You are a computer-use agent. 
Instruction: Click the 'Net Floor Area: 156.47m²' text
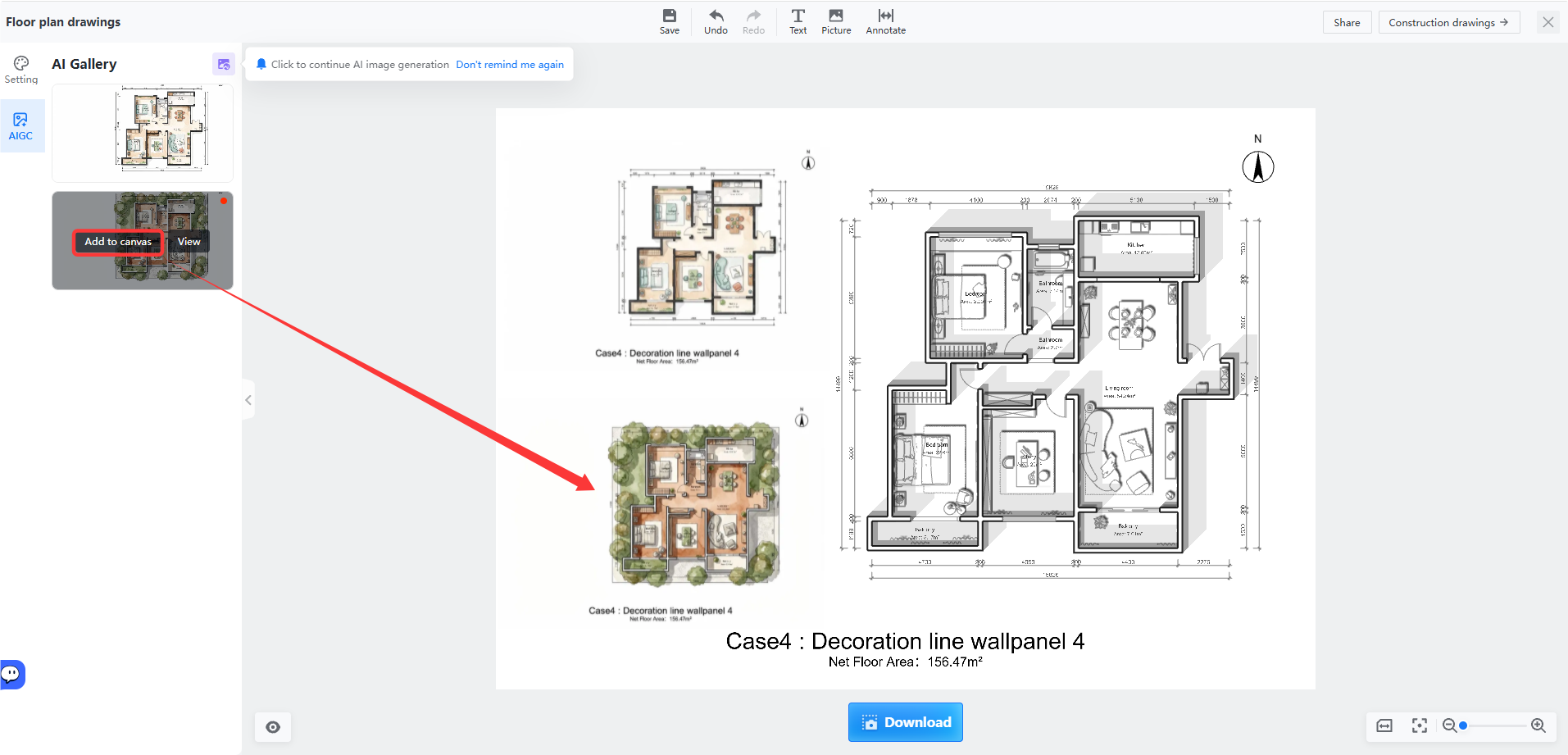click(x=905, y=662)
